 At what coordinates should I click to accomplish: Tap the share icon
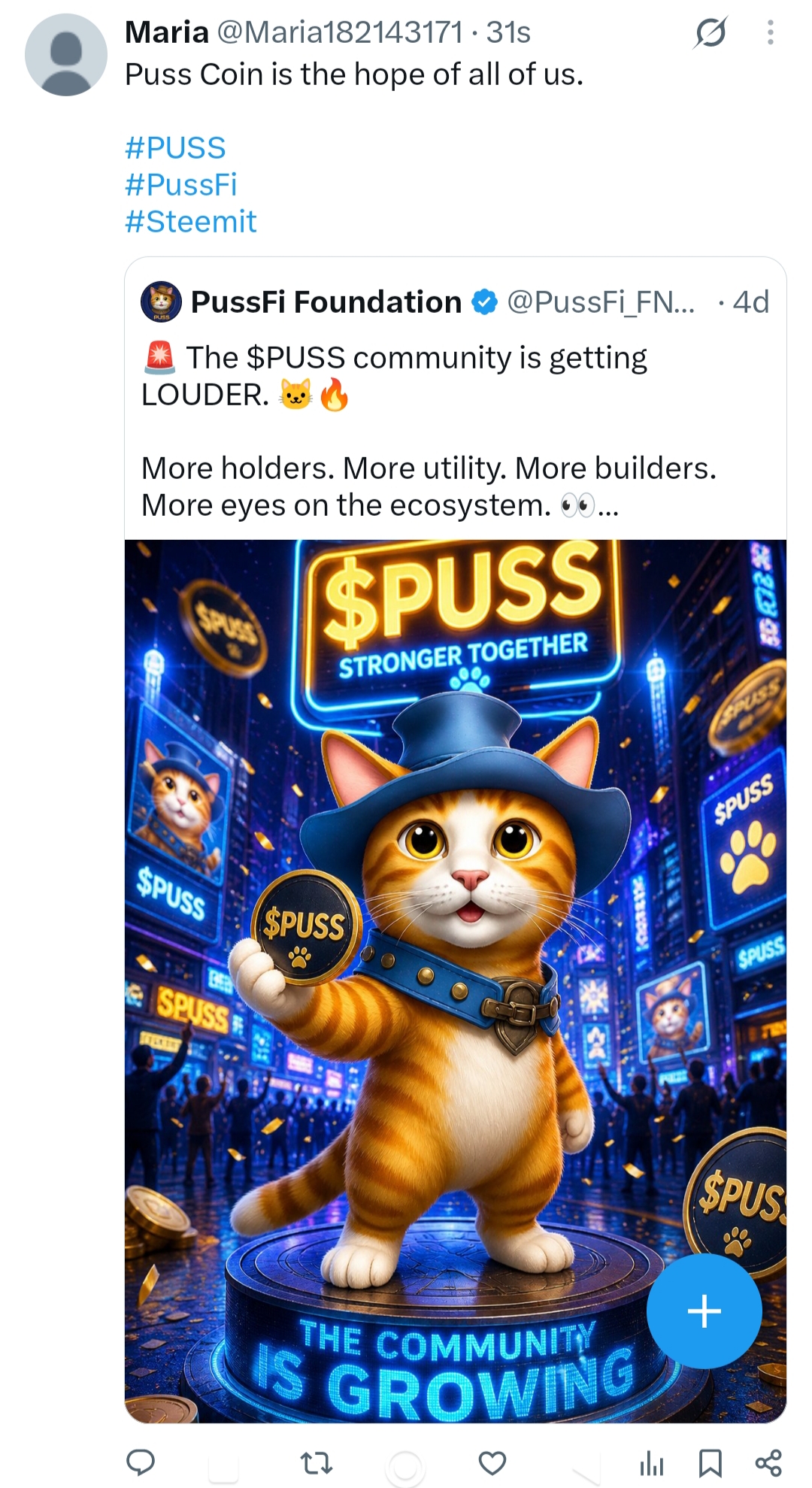(768, 1463)
